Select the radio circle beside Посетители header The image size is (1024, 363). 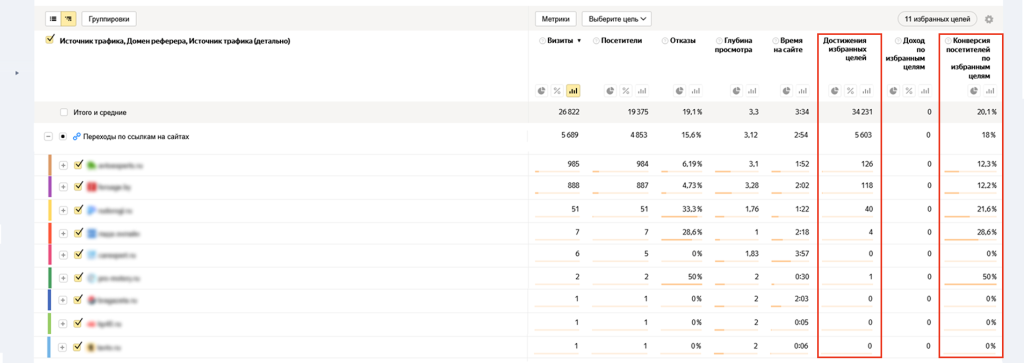pos(596,40)
